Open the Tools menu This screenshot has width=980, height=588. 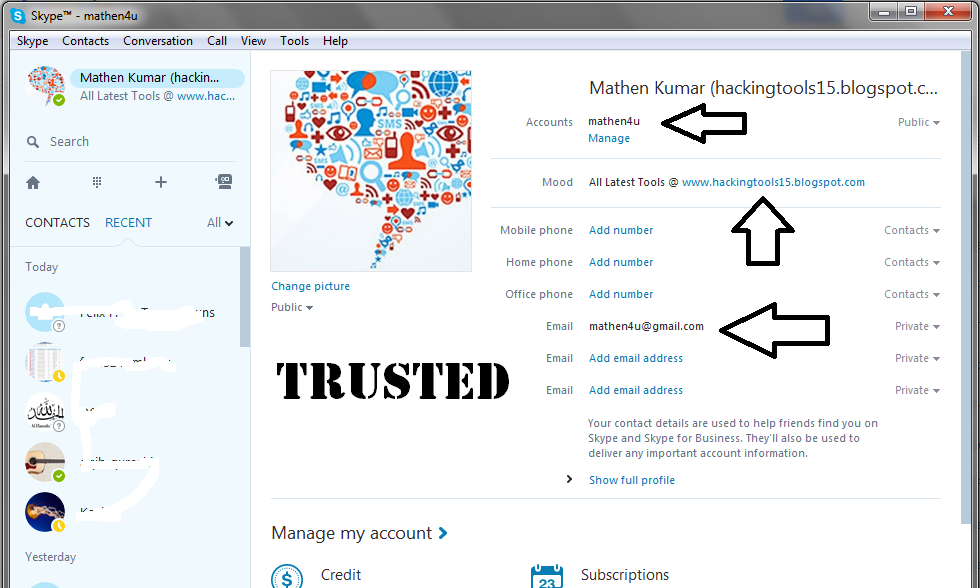coord(294,41)
